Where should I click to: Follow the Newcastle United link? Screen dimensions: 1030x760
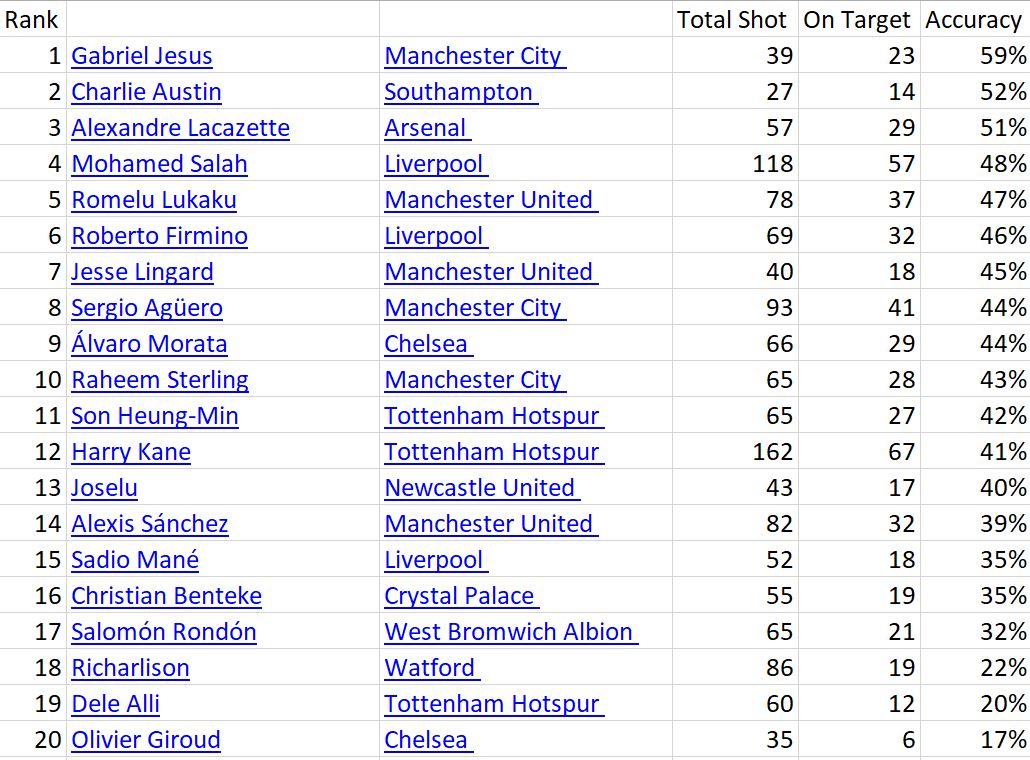point(480,488)
